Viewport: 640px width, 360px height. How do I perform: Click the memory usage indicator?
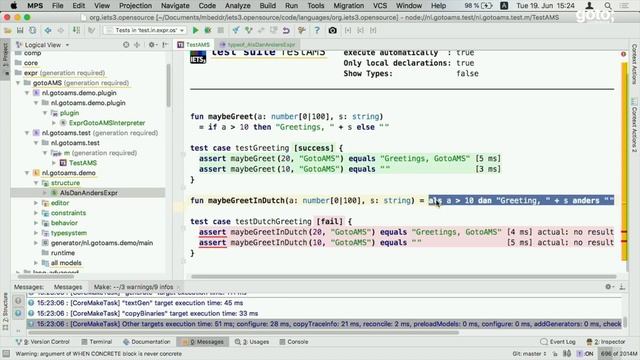coord(618,353)
